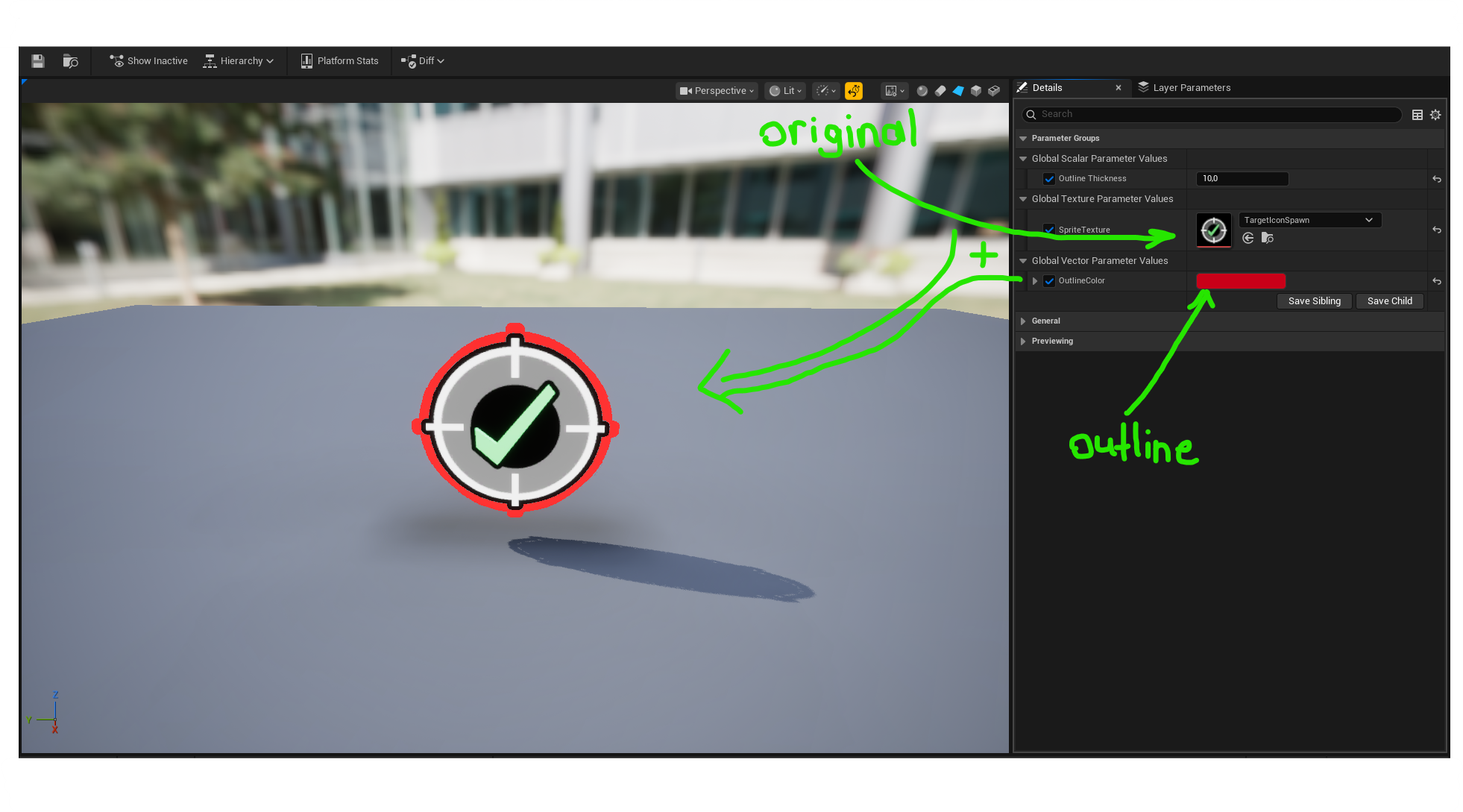
Task: Reset OutlineColor to default
Action: (1437, 281)
